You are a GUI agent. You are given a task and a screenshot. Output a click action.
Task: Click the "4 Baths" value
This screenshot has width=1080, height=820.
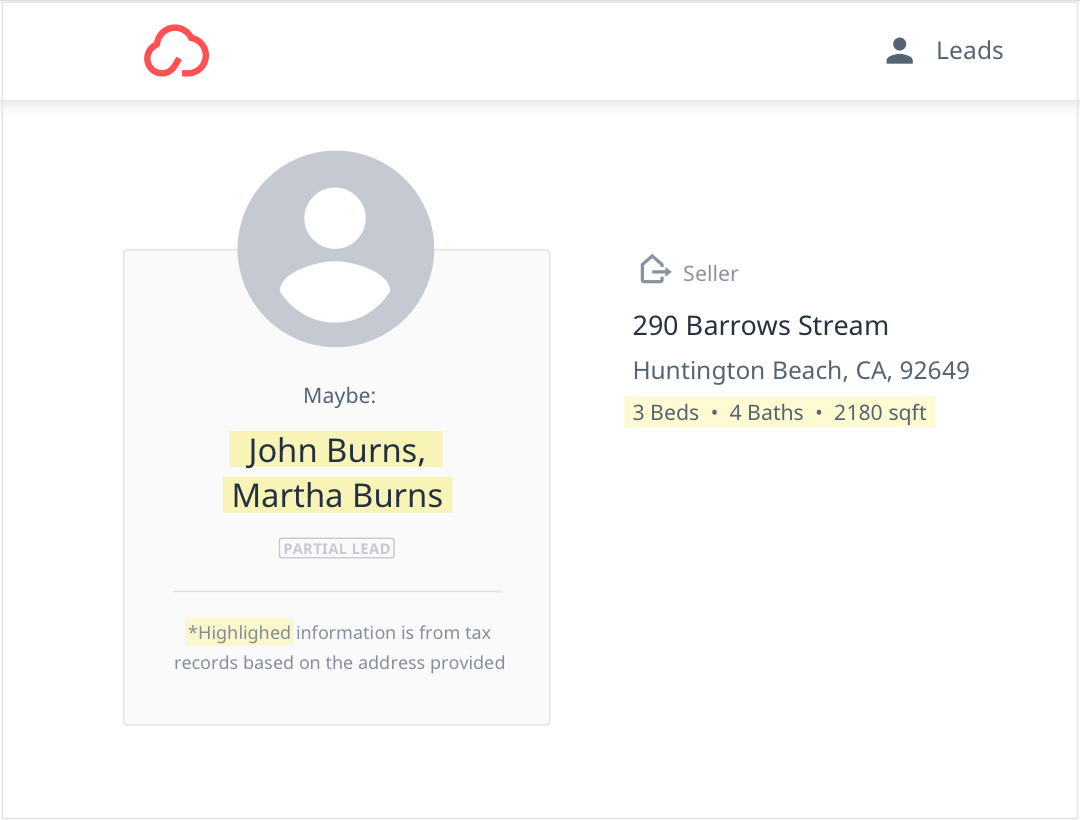coord(766,412)
